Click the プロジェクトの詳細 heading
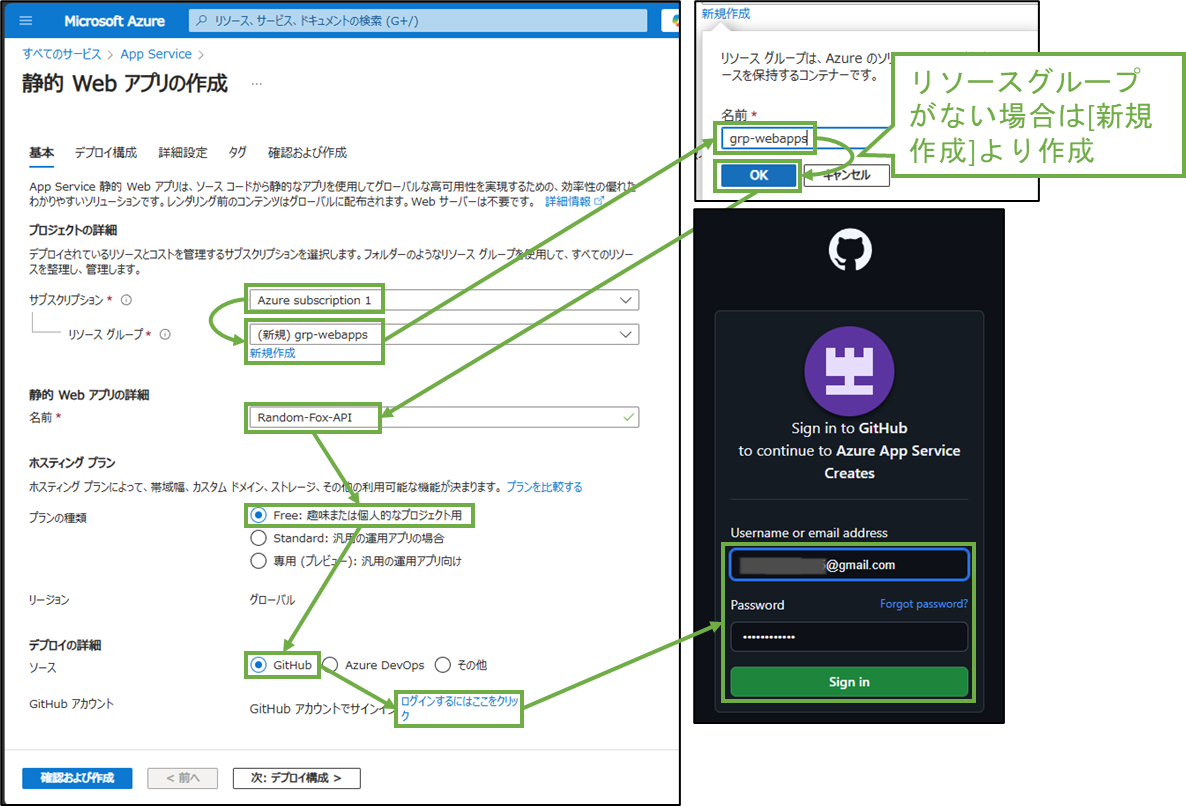The width and height of the screenshot is (1186, 806). pyautogui.click(x=73, y=230)
